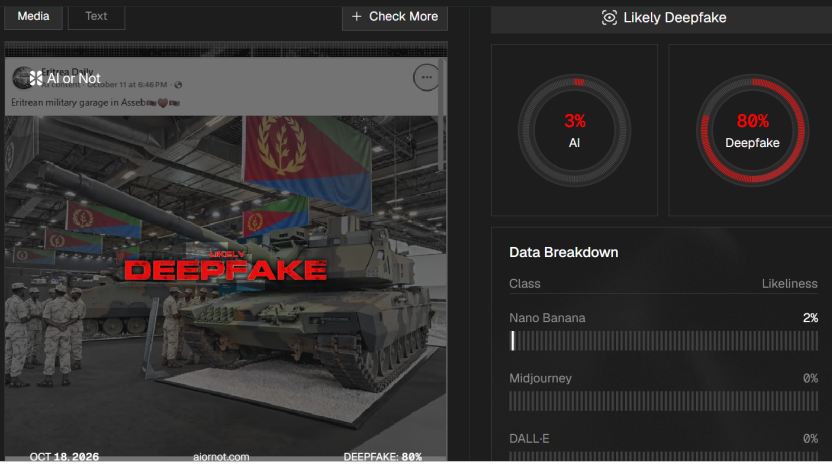Switch to the Media tab
Viewport: 832px width, 465px height.
click(33, 16)
